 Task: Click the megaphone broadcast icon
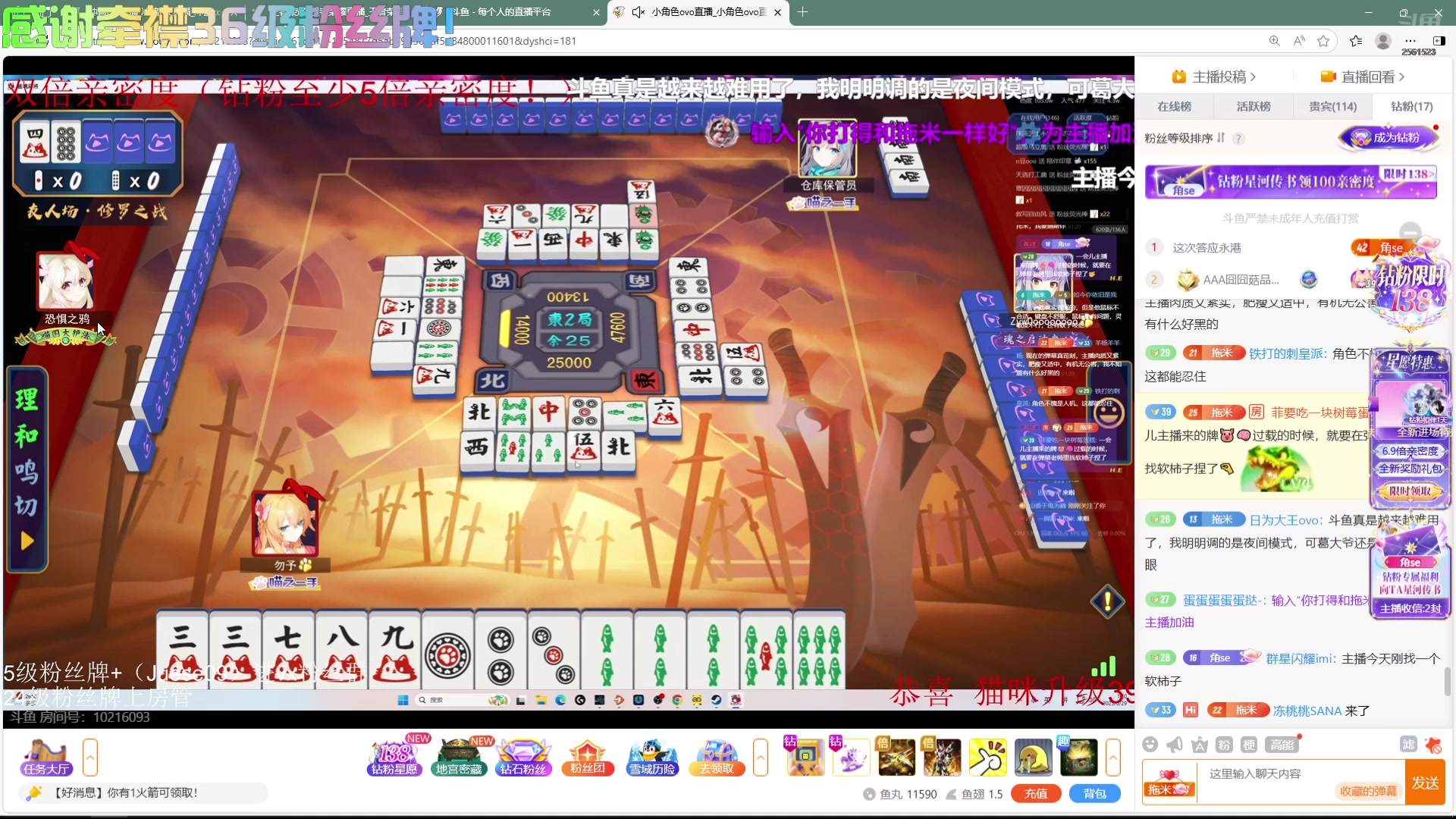[1175, 745]
